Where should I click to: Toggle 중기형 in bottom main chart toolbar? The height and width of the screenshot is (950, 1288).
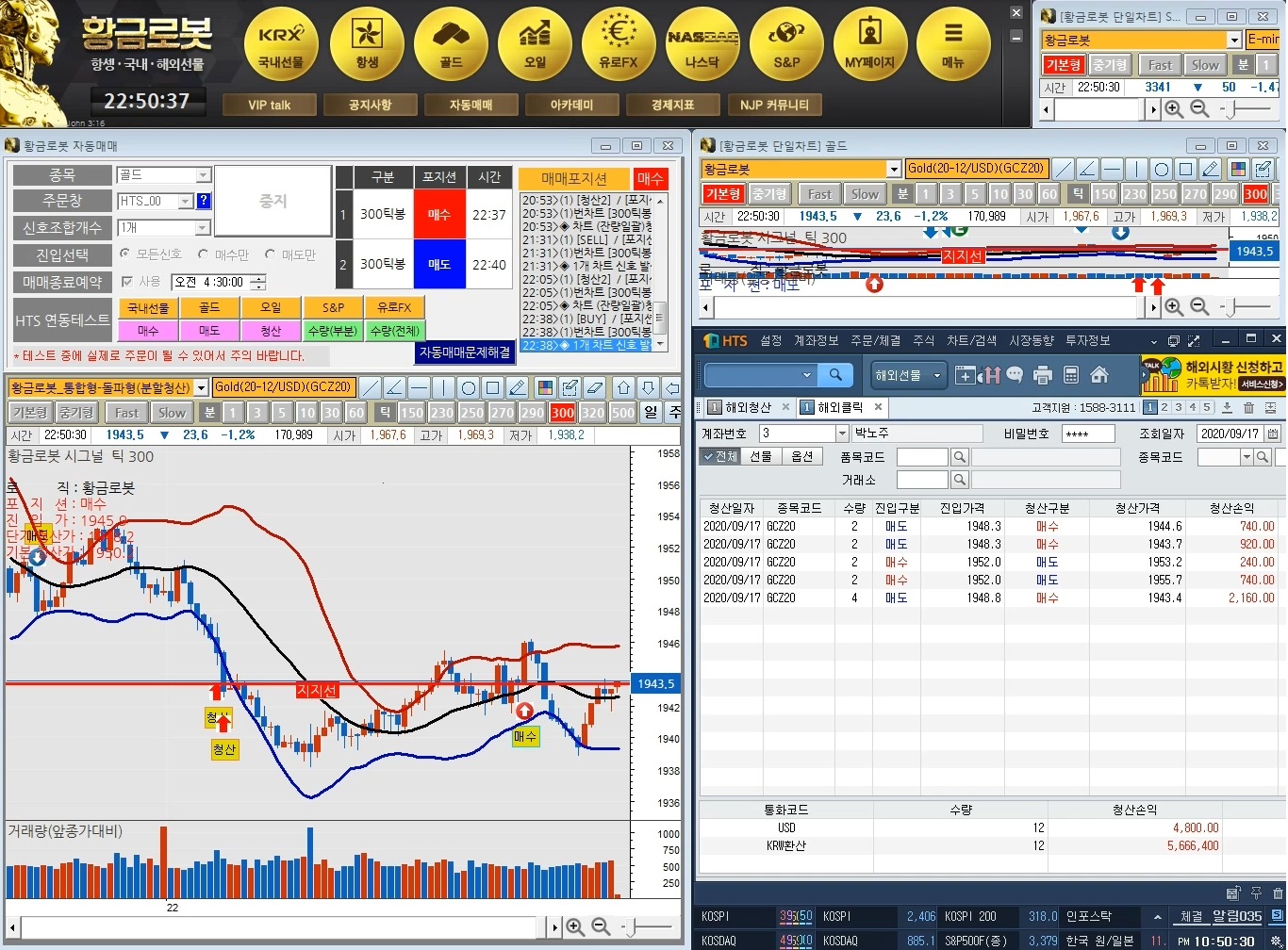click(75, 412)
